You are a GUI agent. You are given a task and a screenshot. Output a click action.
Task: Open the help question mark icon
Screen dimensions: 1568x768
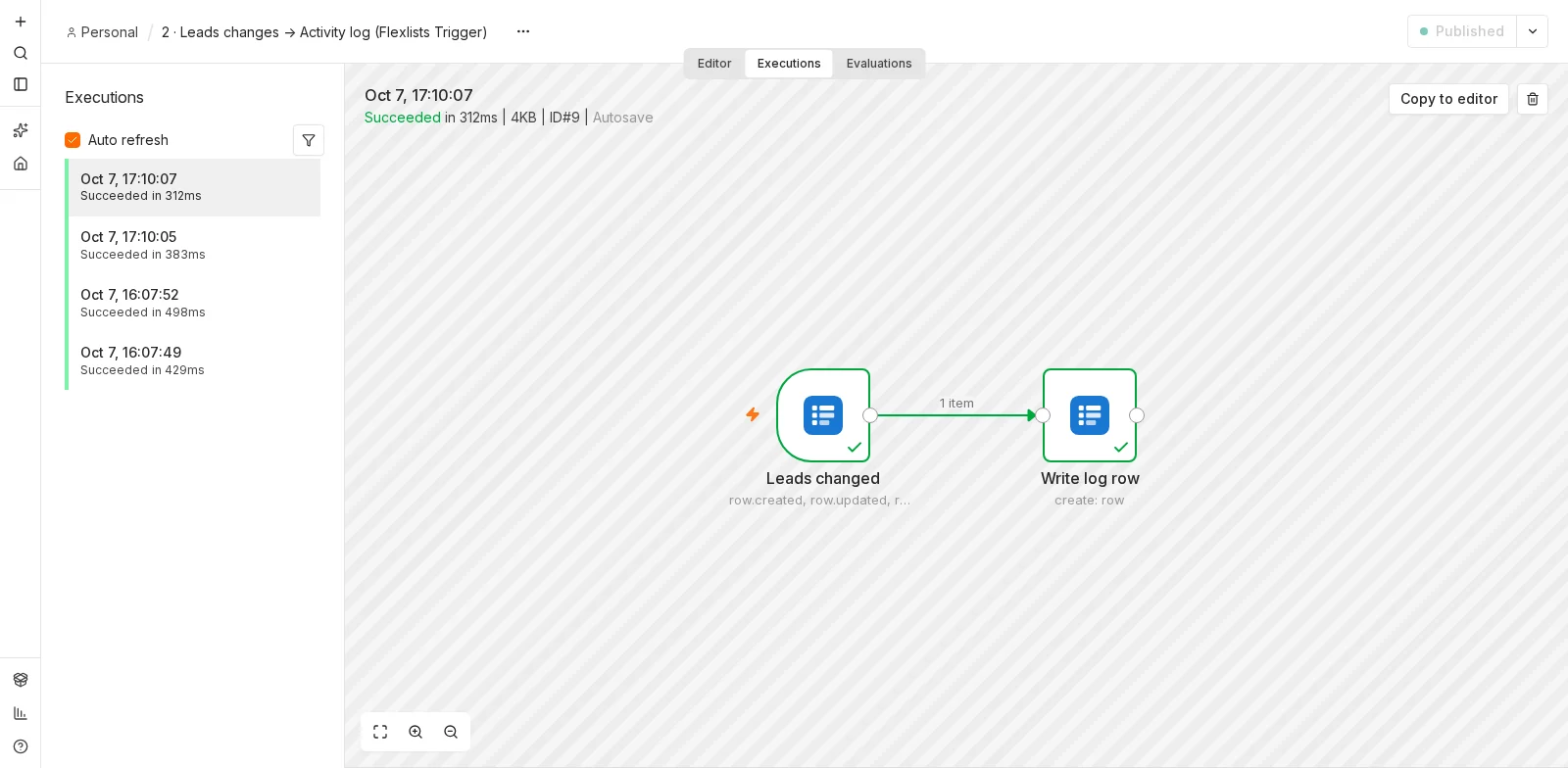tap(21, 746)
